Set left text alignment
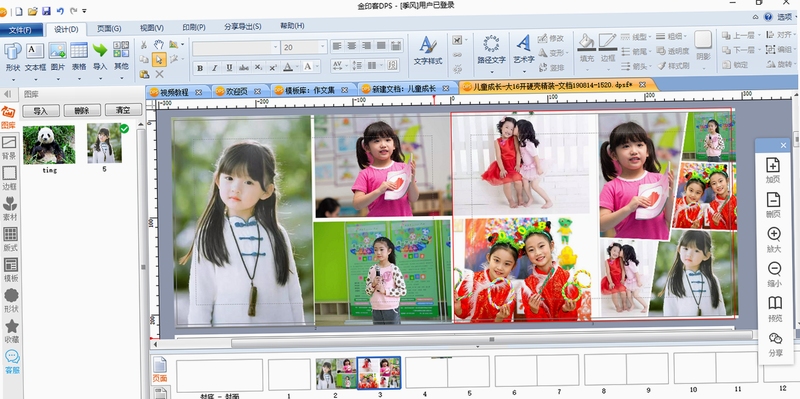This screenshot has height=399, width=800. (x=337, y=46)
